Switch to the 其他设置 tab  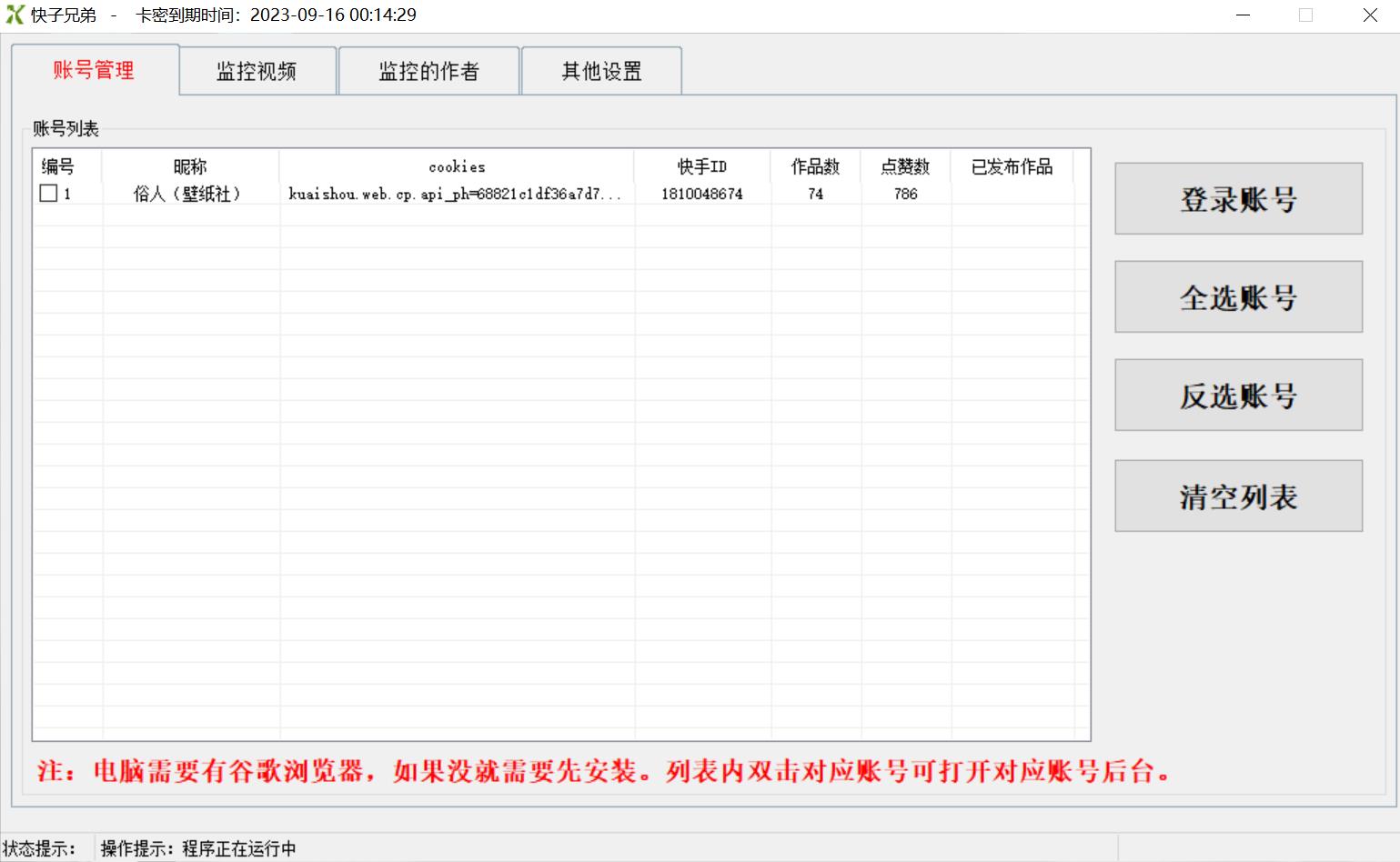click(x=602, y=70)
